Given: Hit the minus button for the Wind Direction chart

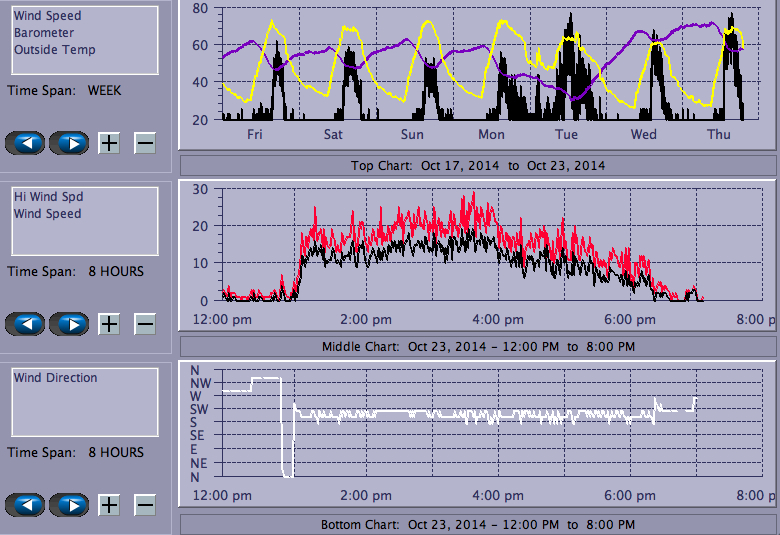Looking at the screenshot, I should pyautogui.click(x=145, y=505).
